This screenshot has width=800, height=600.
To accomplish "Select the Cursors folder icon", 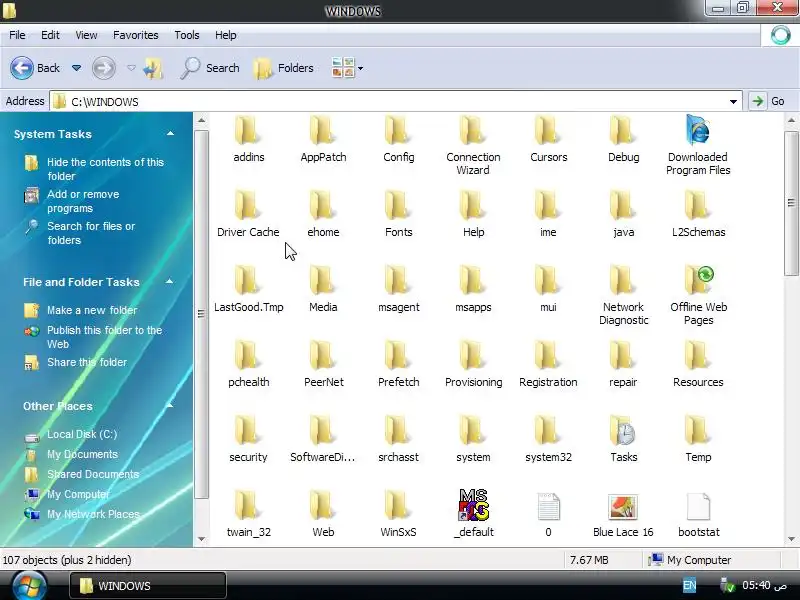I will [x=548, y=131].
